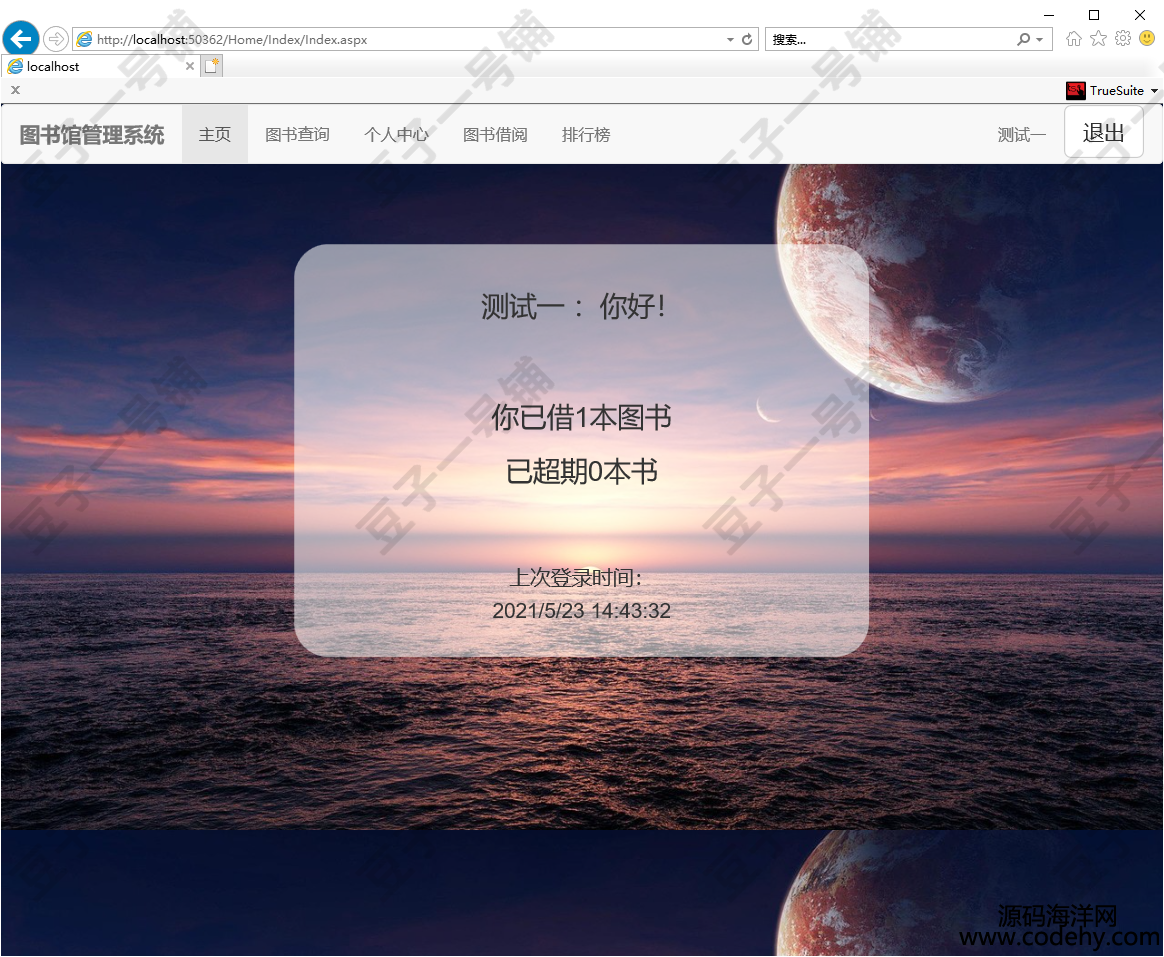Click the 图书馆管理系统 site title
1164x957 pixels.
click(92, 135)
